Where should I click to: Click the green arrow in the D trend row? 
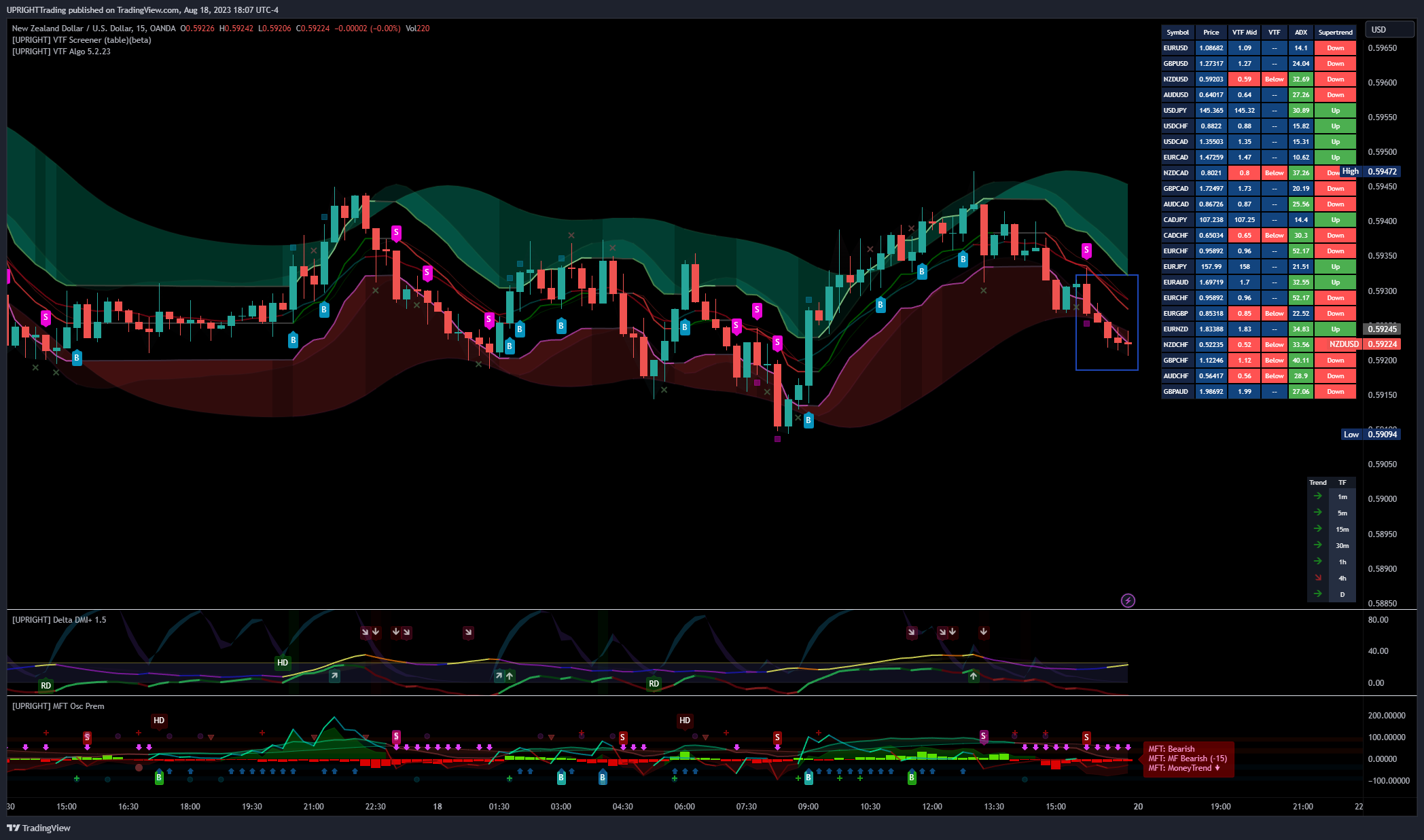[x=1318, y=594]
